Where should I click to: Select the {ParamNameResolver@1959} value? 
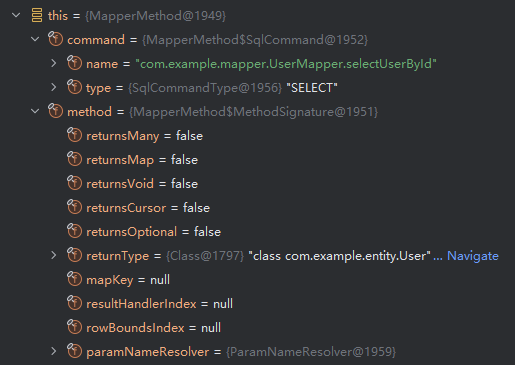coord(311,352)
